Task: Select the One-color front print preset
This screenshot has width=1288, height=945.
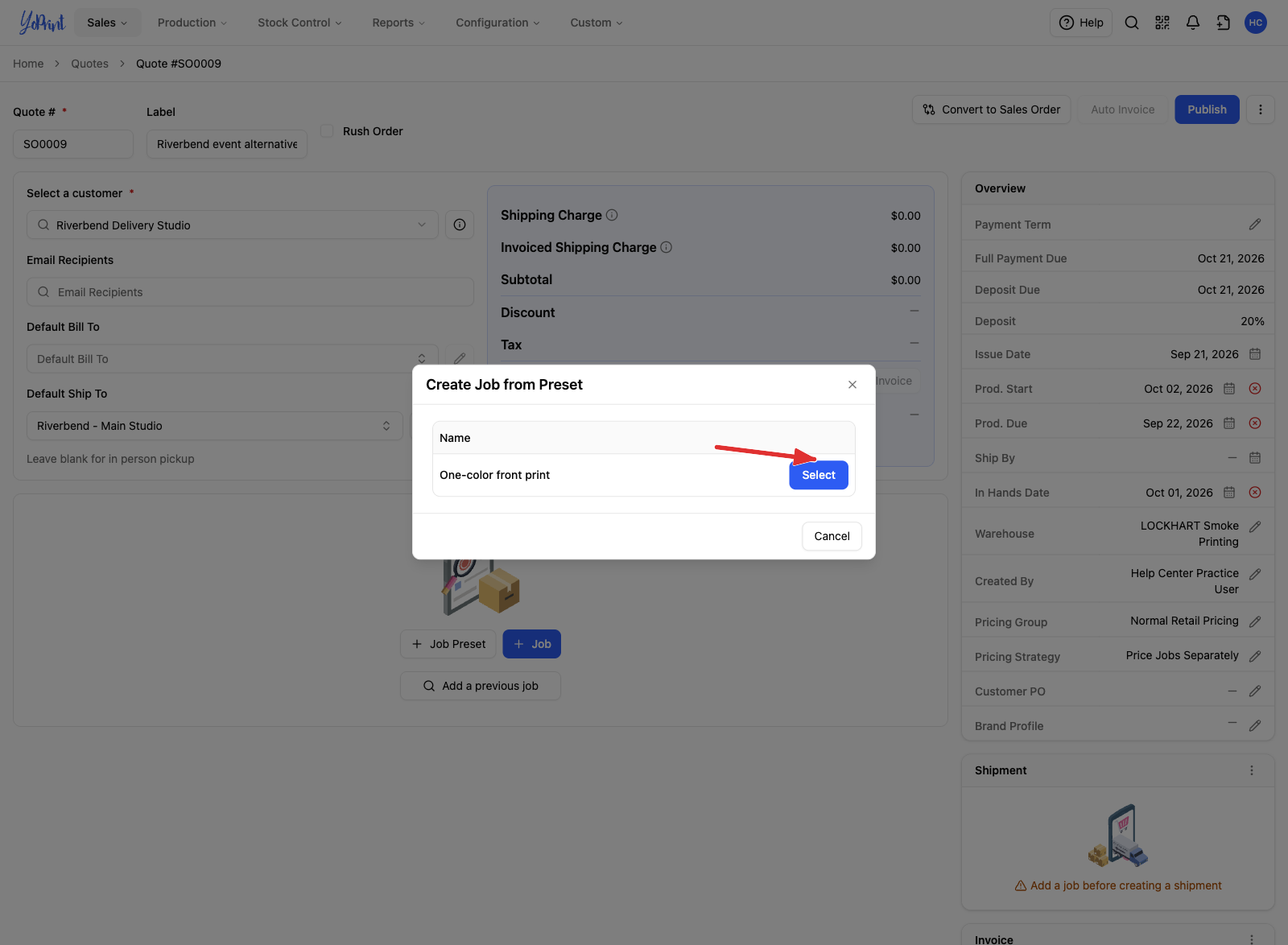Action: pyautogui.click(x=819, y=475)
